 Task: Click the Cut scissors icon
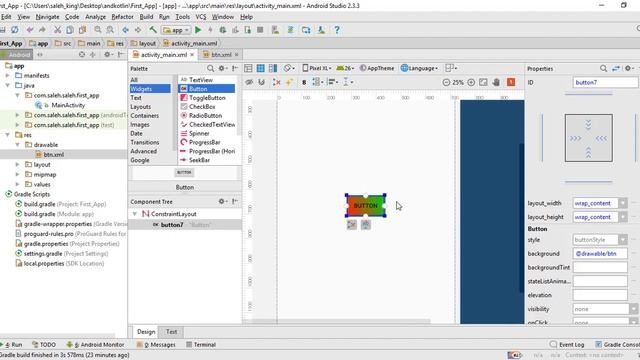click(58, 30)
